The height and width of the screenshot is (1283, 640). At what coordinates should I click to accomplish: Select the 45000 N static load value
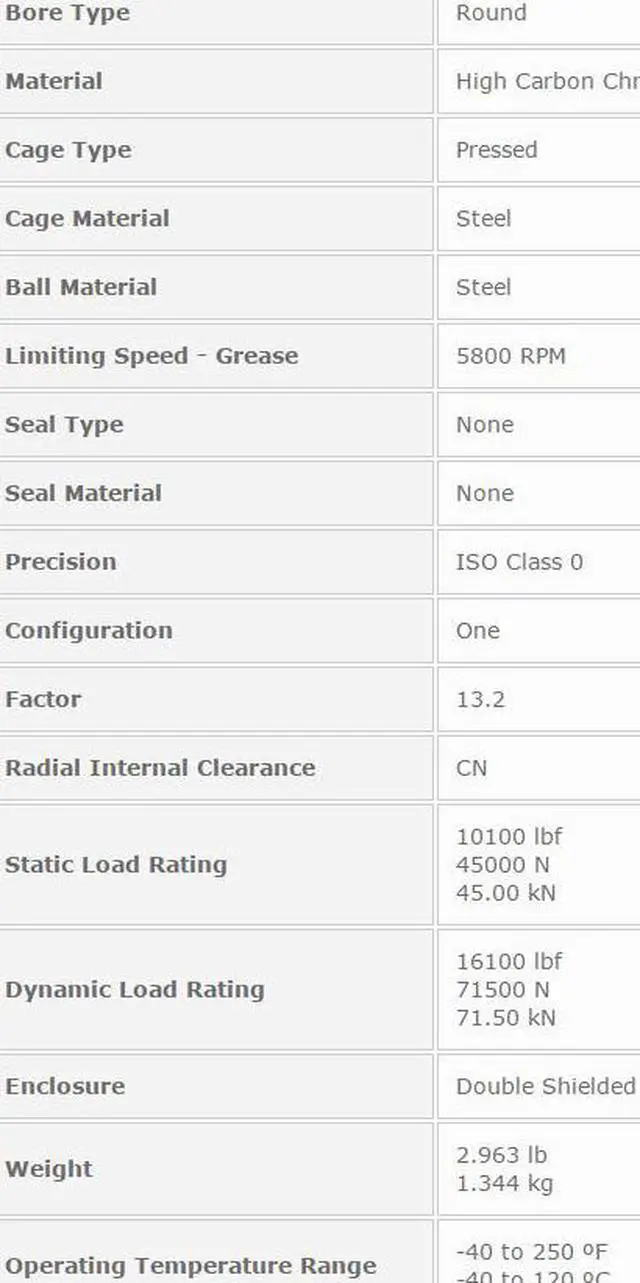[x=502, y=864]
